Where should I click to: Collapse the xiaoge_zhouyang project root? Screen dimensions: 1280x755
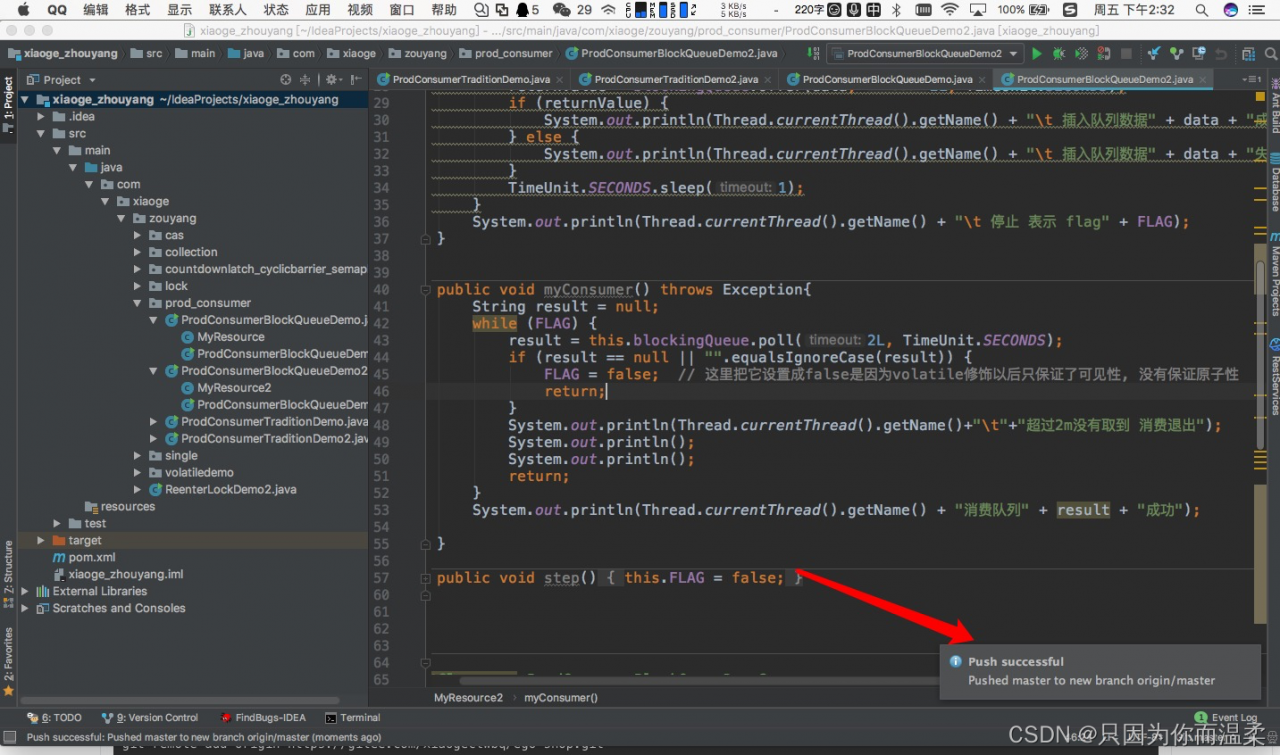point(26,100)
